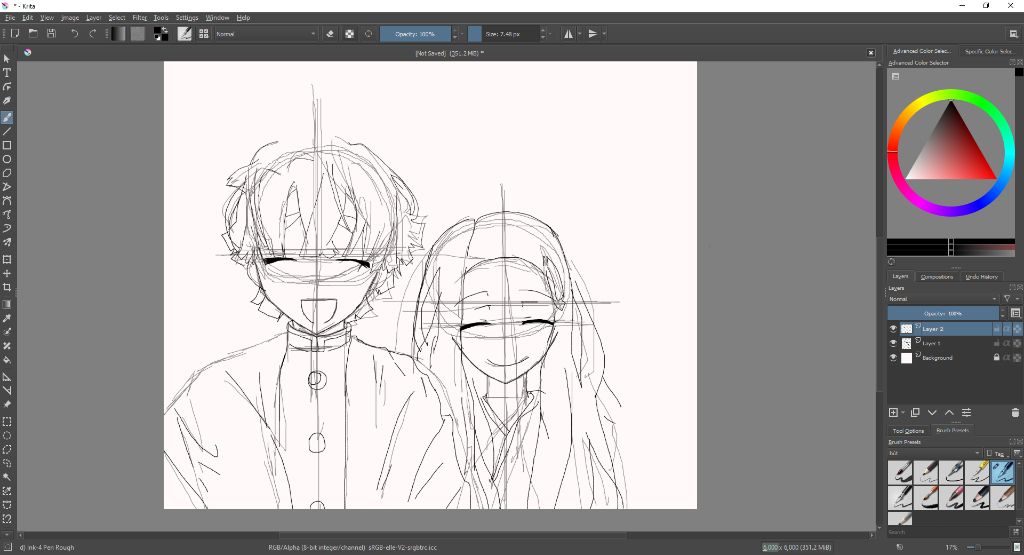Click the Save icon in toolbar
1024x555 pixels.
(x=51, y=33)
